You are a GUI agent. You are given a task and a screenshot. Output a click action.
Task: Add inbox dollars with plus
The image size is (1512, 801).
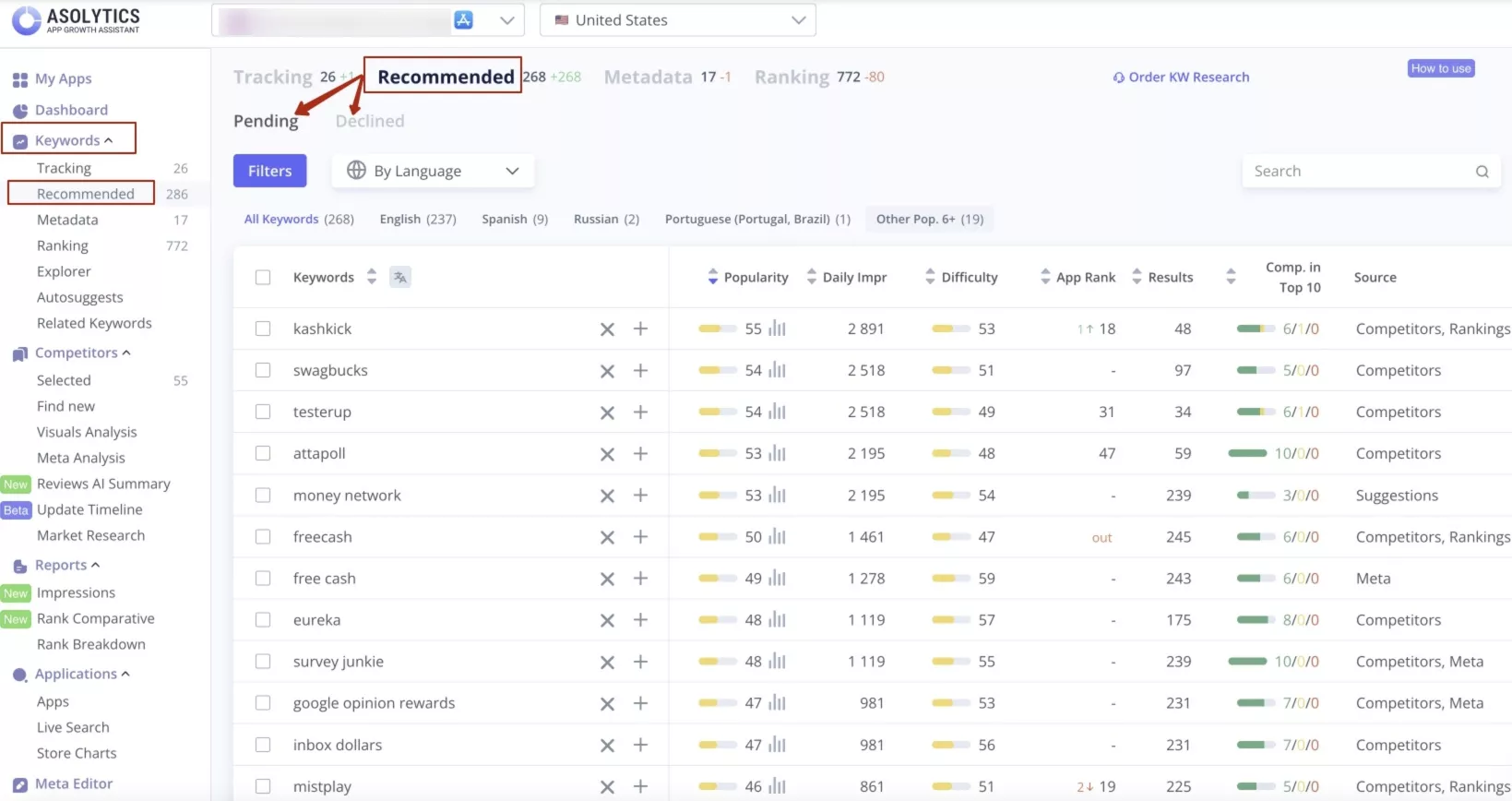click(640, 745)
